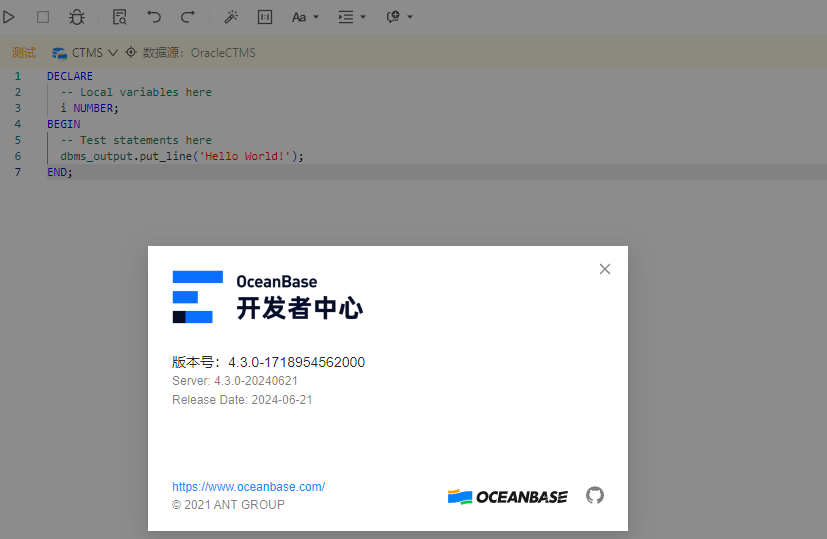Click the DECLARE keyword on line 1
Image resolution: width=827 pixels, height=539 pixels.
click(70, 76)
